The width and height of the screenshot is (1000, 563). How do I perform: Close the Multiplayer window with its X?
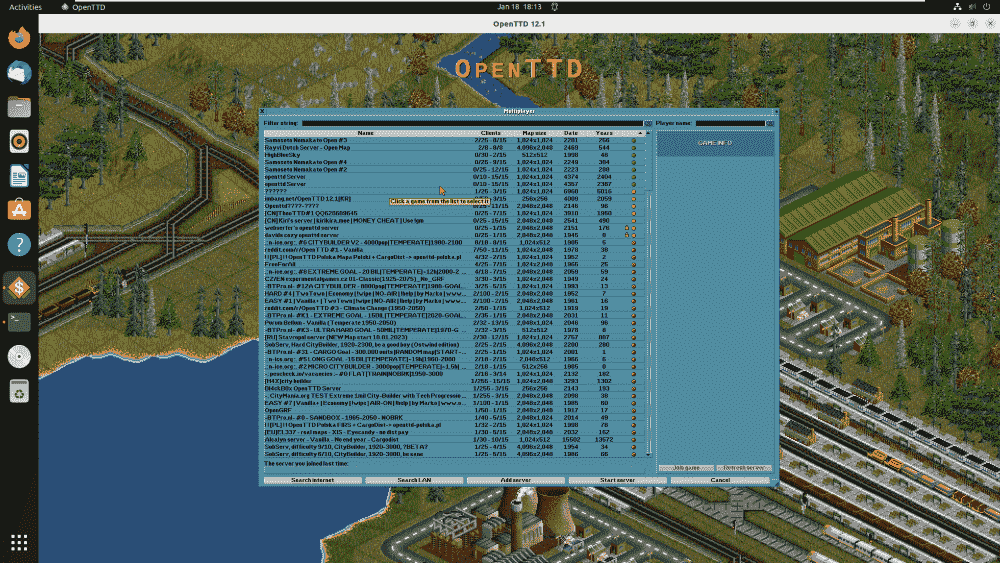click(x=262, y=111)
